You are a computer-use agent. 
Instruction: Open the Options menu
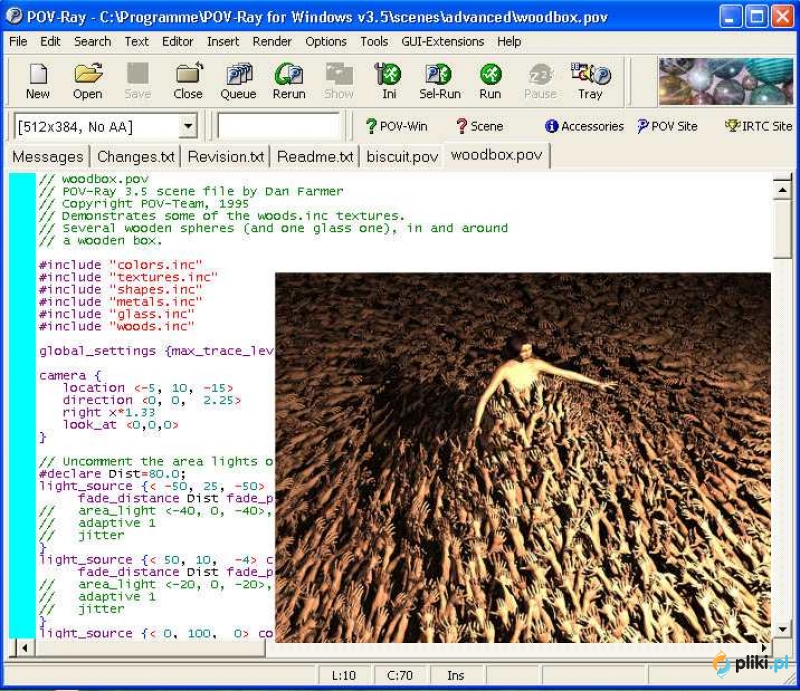(x=326, y=41)
